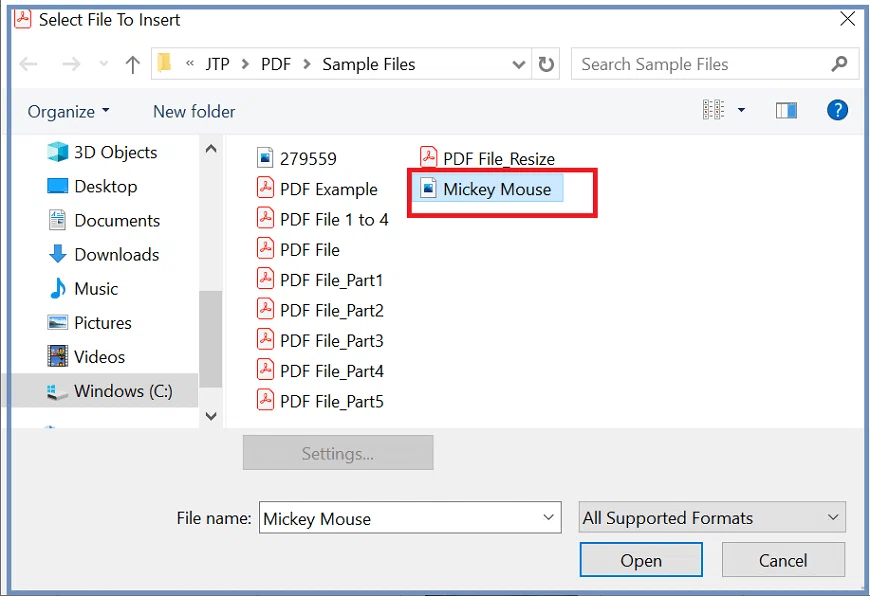Select Videos in the sidebar
Screen dimensions: 870x596
[87, 357]
